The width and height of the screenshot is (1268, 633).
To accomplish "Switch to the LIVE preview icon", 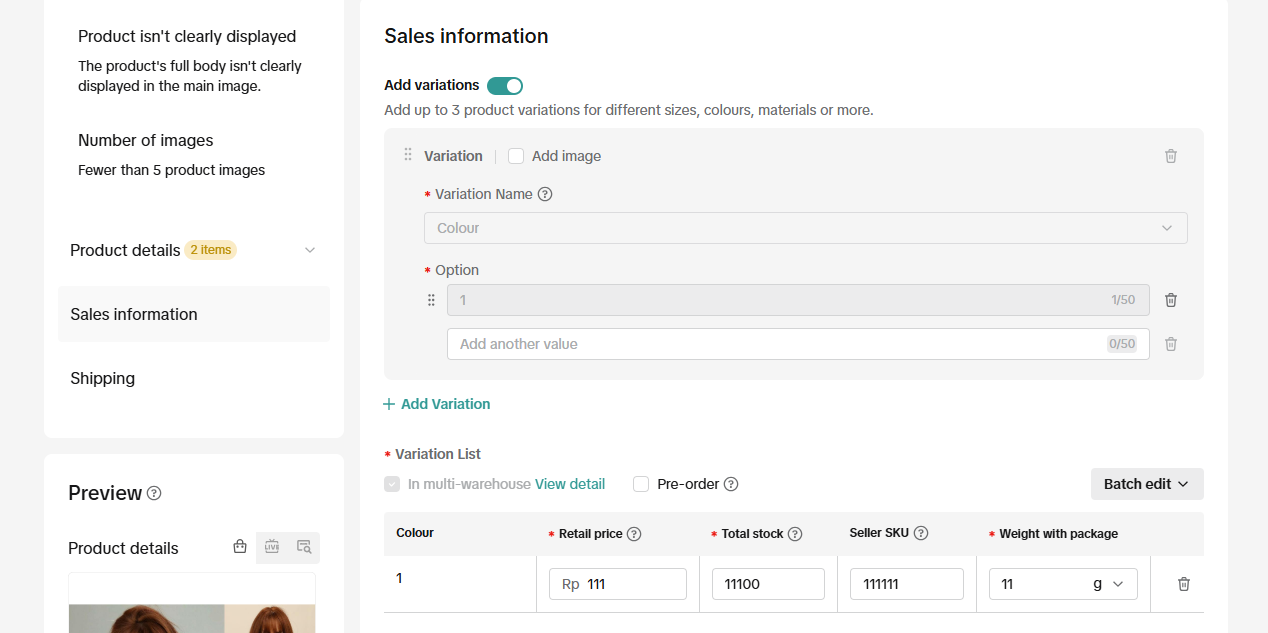I will (x=272, y=547).
